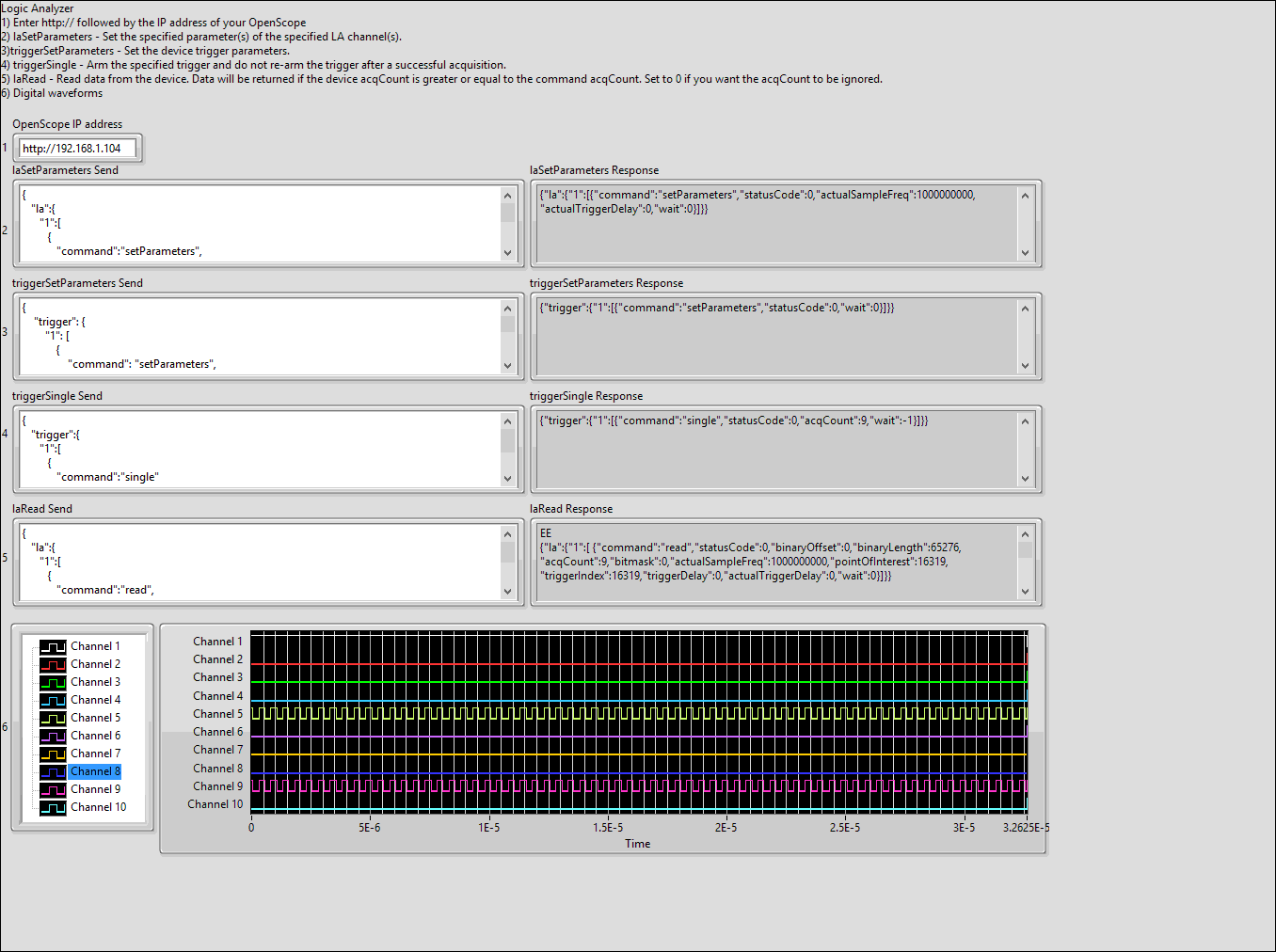Click the Channel 1 waveform glyph in the legend
The image size is (1276, 952).
tap(52, 645)
